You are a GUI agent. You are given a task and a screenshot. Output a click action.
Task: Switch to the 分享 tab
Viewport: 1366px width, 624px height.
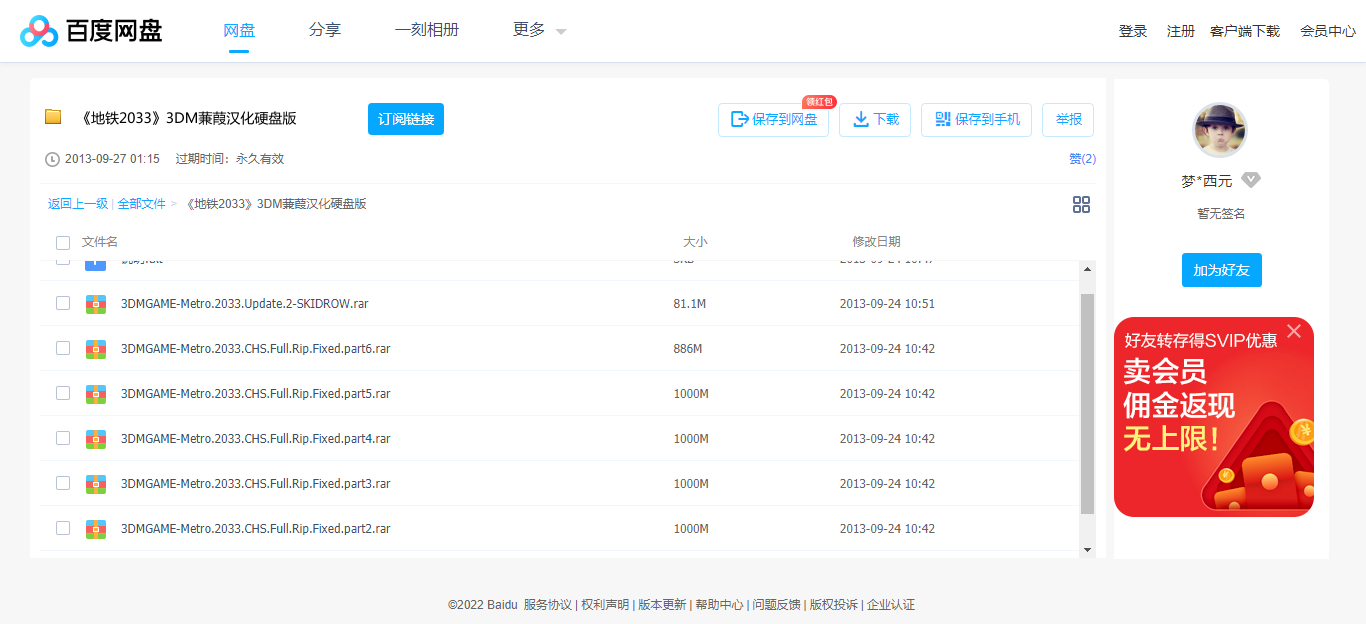click(324, 30)
